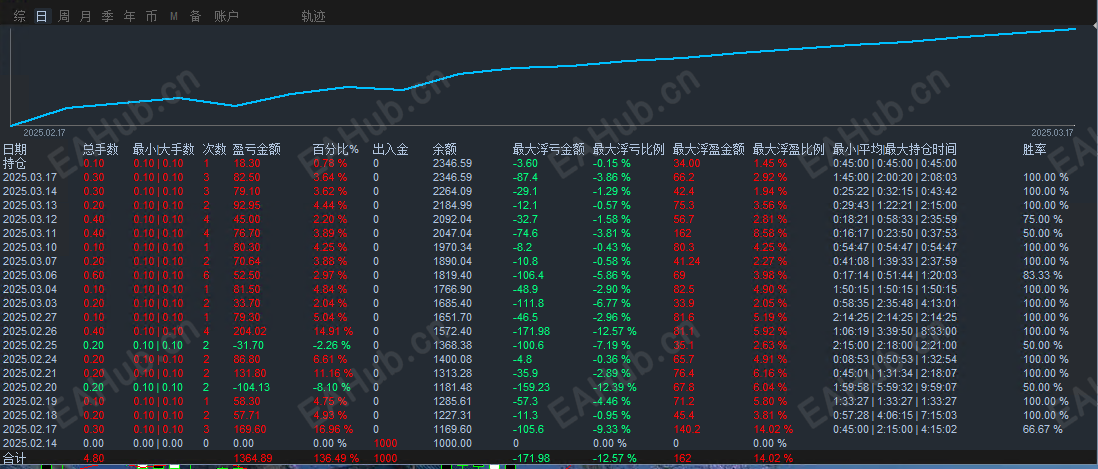Click the 66.67 % win rate cell
The width and height of the screenshot is (1098, 469).
pyautogui.click(x=1043, y=429)
